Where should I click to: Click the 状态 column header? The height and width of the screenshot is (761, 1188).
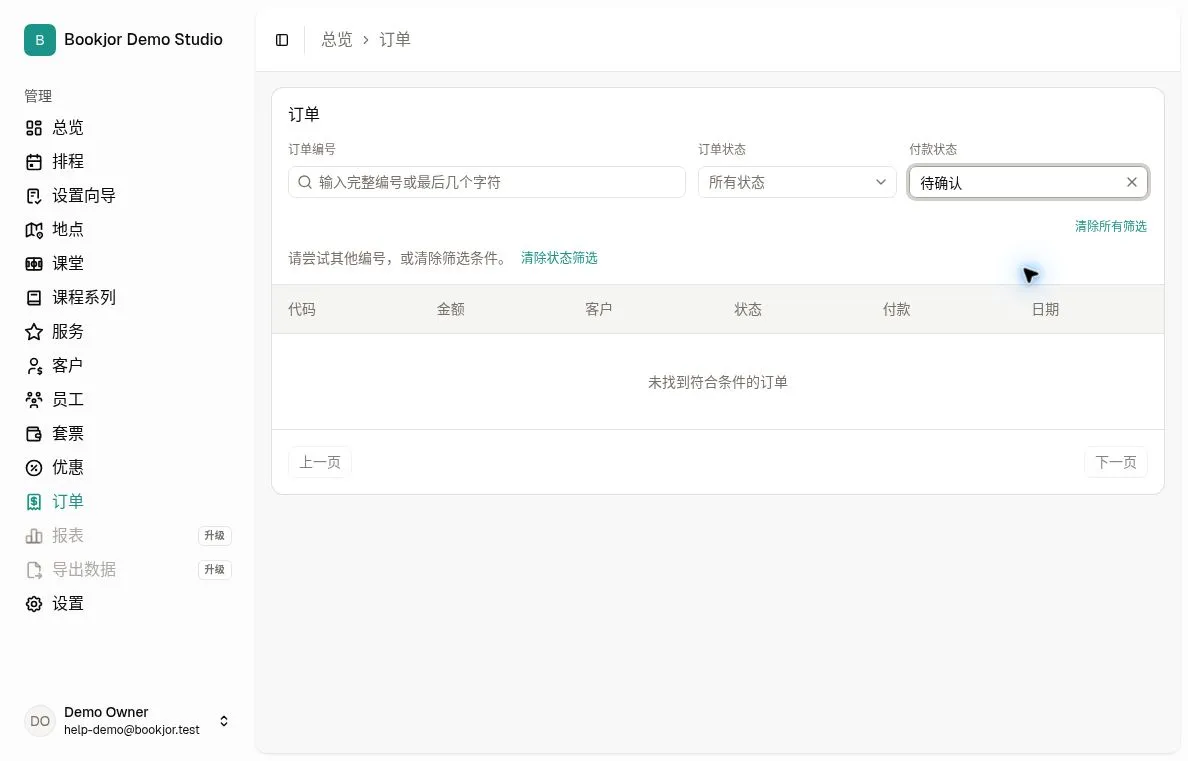click(x=748, y=309)
